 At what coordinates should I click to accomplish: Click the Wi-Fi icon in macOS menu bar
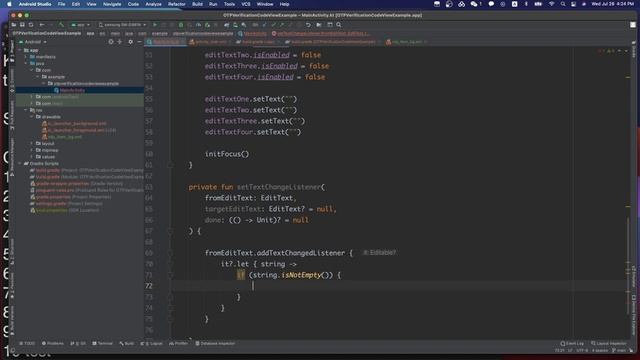point(552,4)
